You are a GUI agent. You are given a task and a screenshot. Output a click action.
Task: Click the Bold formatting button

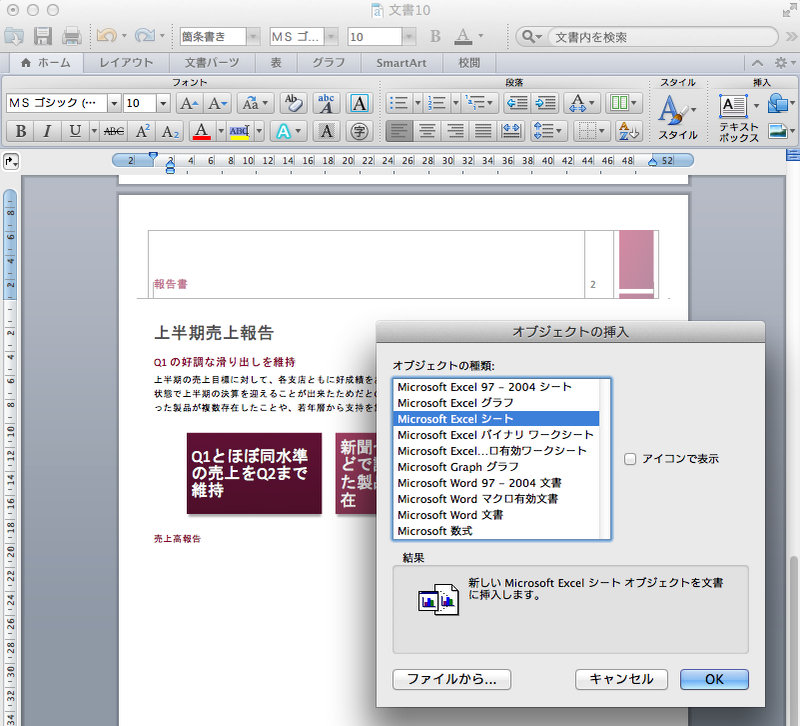20,131
